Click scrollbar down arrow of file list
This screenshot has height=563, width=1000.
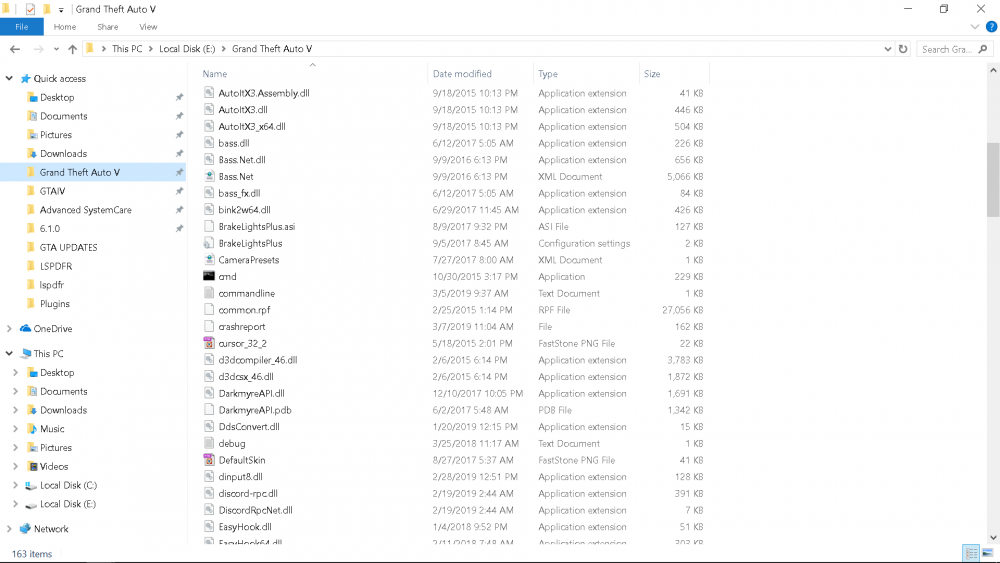993,537
